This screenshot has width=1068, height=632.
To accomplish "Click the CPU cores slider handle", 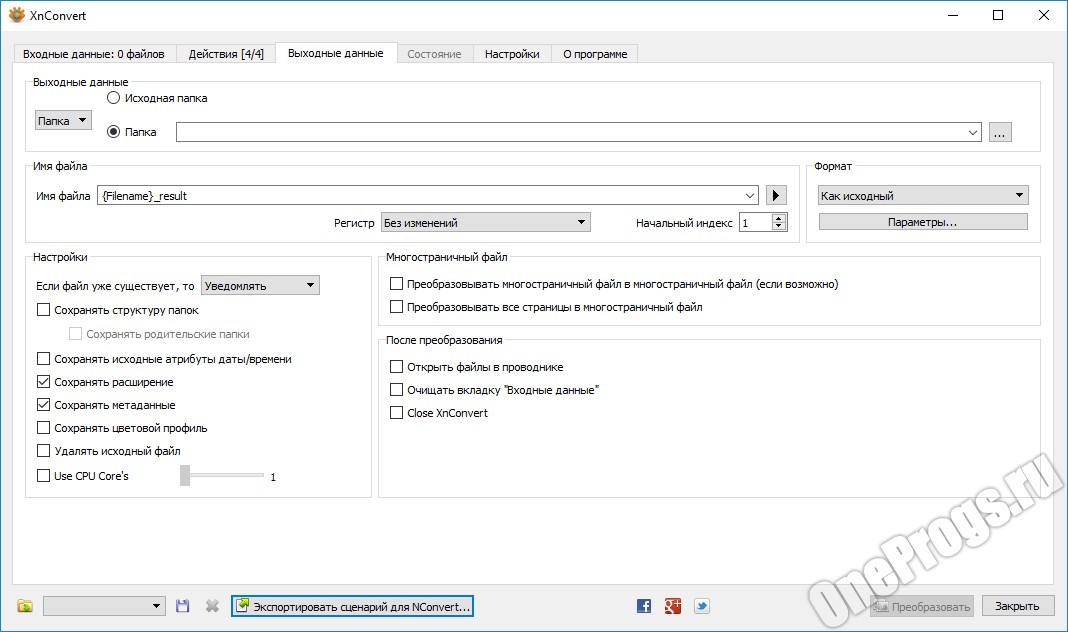I will click(185, 475).
